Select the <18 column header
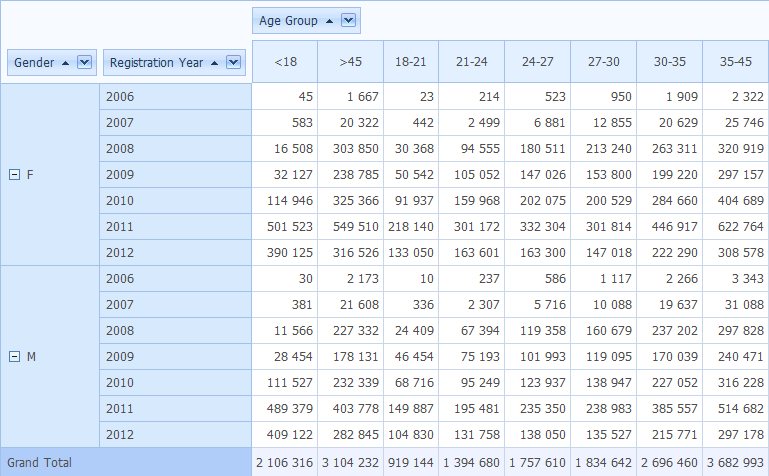The height and width of the screenshot is (476, 769). [285, 62]
